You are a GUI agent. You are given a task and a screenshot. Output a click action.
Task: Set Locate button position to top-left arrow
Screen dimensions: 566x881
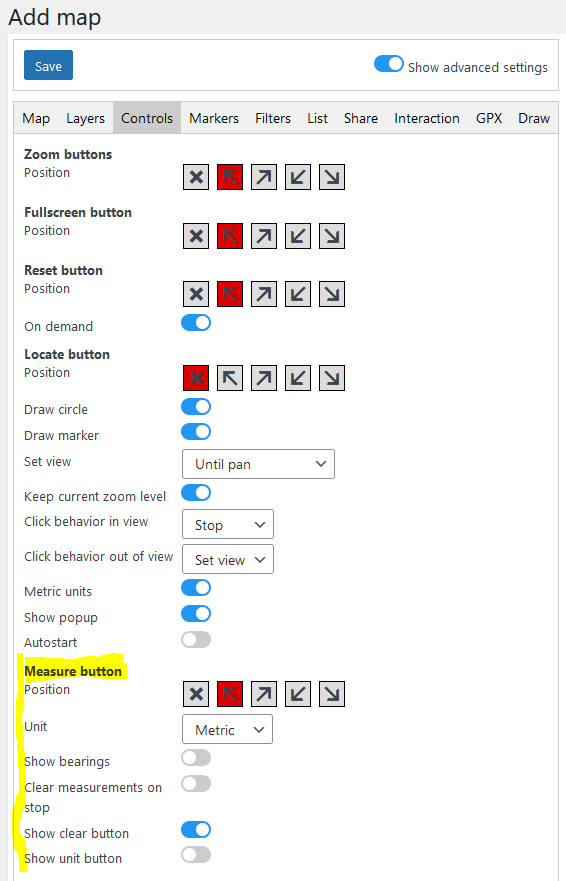pos(230,378)
